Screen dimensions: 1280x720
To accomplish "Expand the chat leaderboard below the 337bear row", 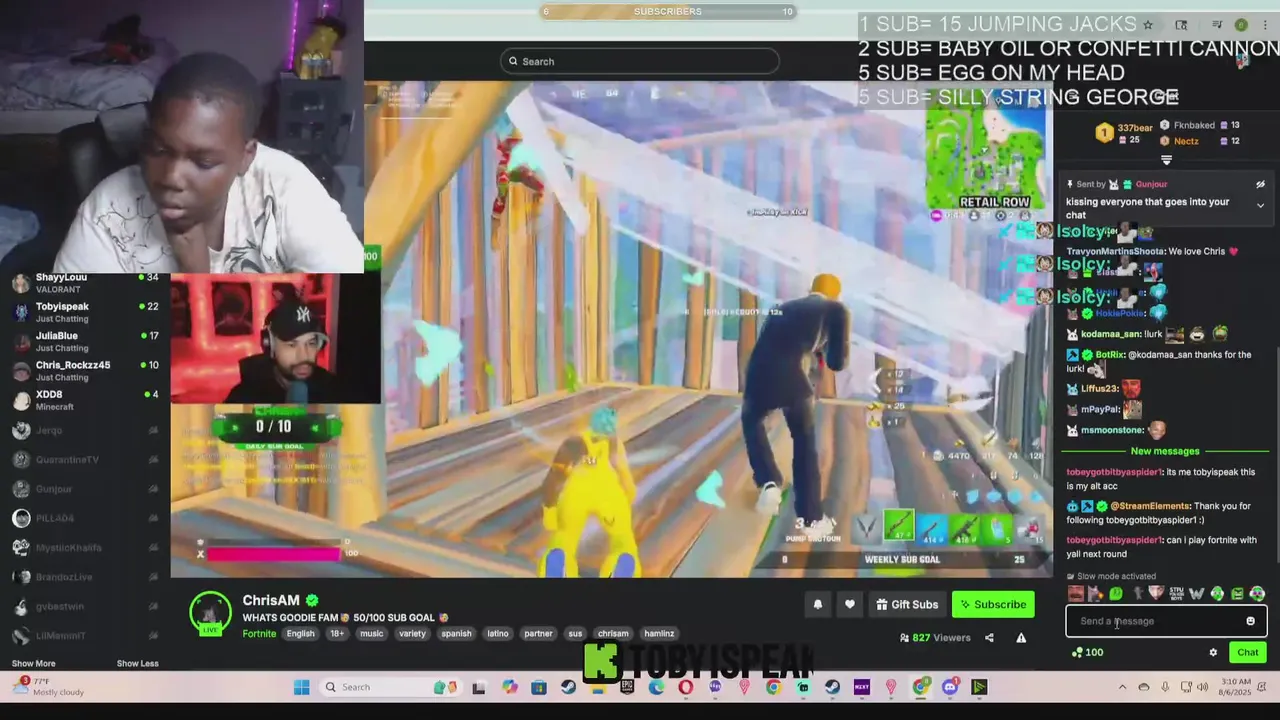I will point(1166,160).
